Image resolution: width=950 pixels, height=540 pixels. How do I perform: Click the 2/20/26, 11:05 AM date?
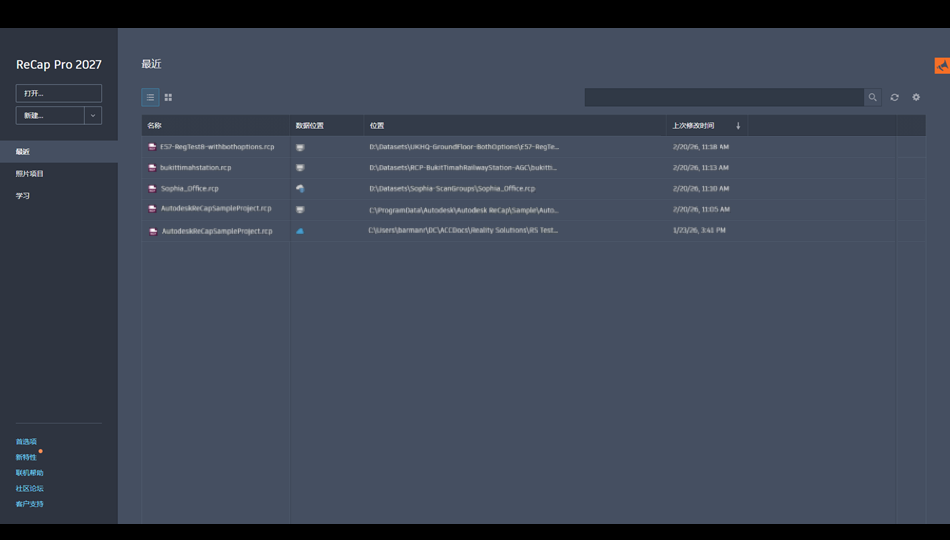[701, 209]
